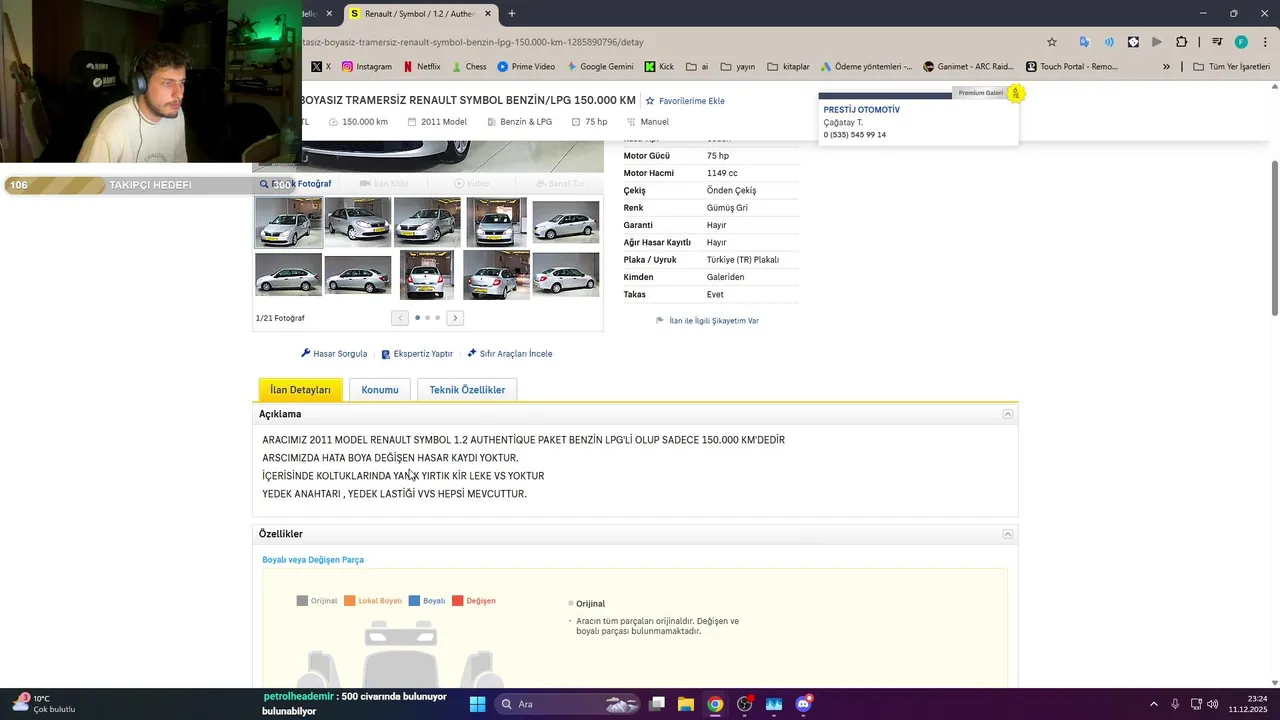Switch to the İlan Detayları tab
The image size is (1280, 720).
pyautogui.click(x=300, y=390)
